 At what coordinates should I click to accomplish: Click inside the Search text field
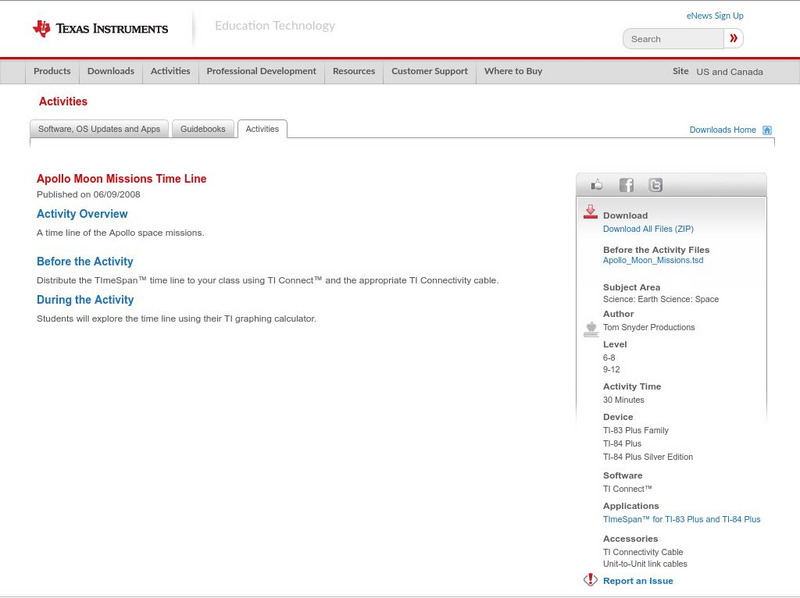674,39
